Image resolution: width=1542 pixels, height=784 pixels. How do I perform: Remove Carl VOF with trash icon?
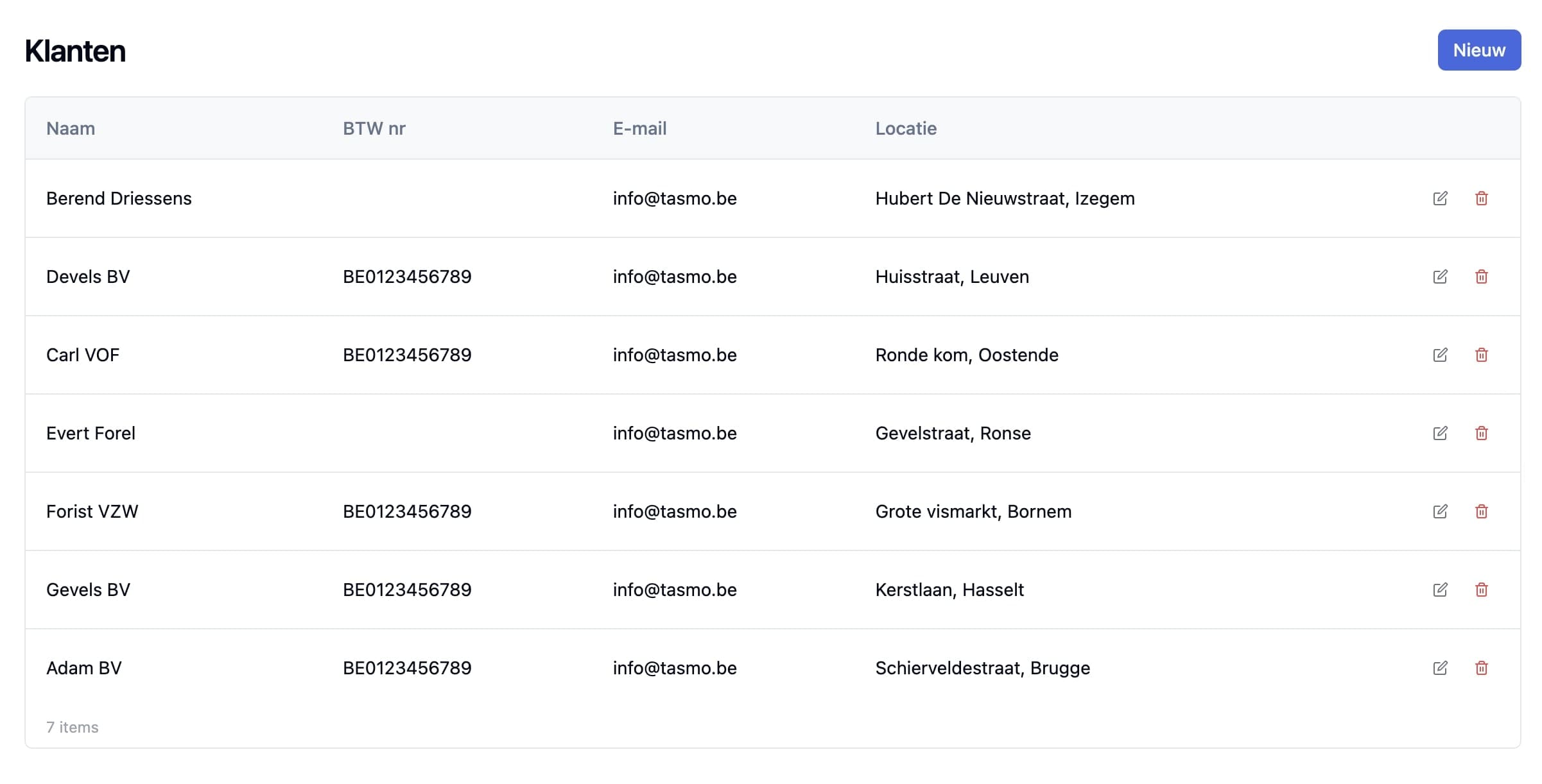1481,355
